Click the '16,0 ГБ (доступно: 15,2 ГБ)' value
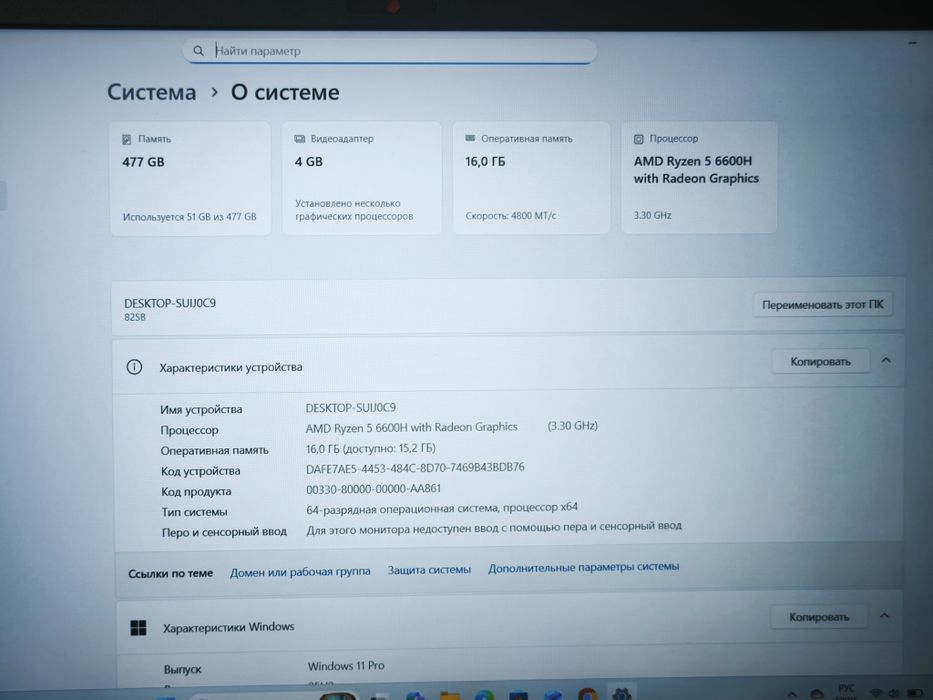933x700 pixels. point(371,448)
